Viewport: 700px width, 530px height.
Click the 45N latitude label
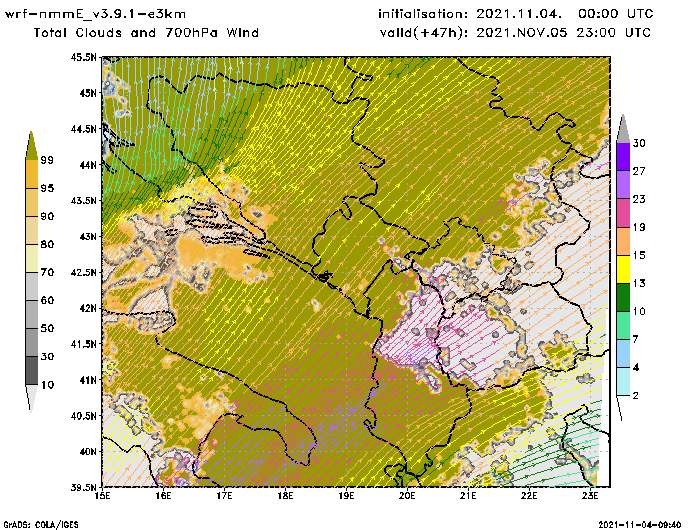point(88,93)
